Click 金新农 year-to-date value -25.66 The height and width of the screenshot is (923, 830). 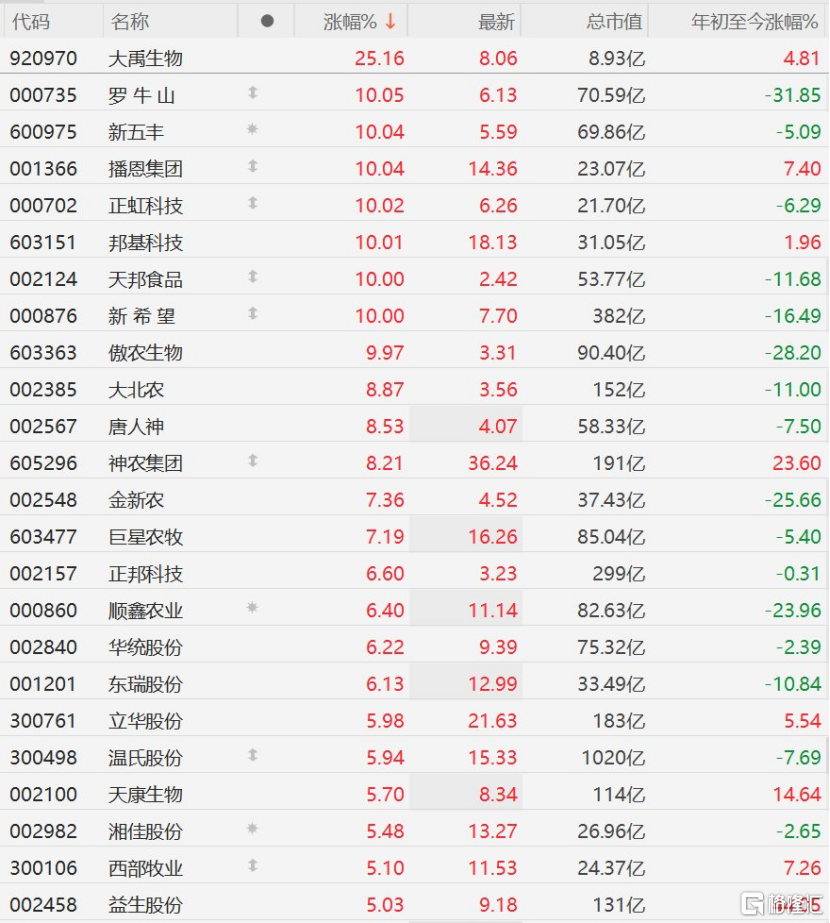[792, 500]
